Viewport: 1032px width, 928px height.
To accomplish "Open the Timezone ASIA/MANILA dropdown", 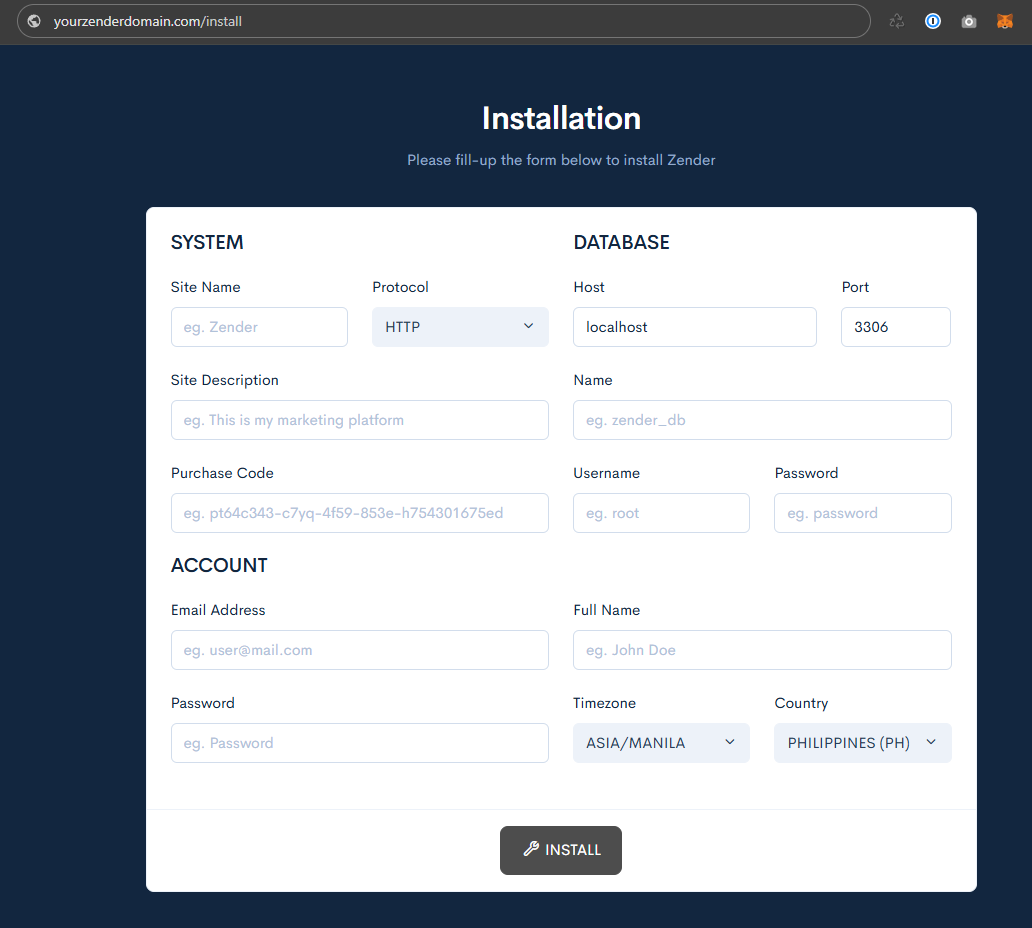I will (x=661, y=743).
